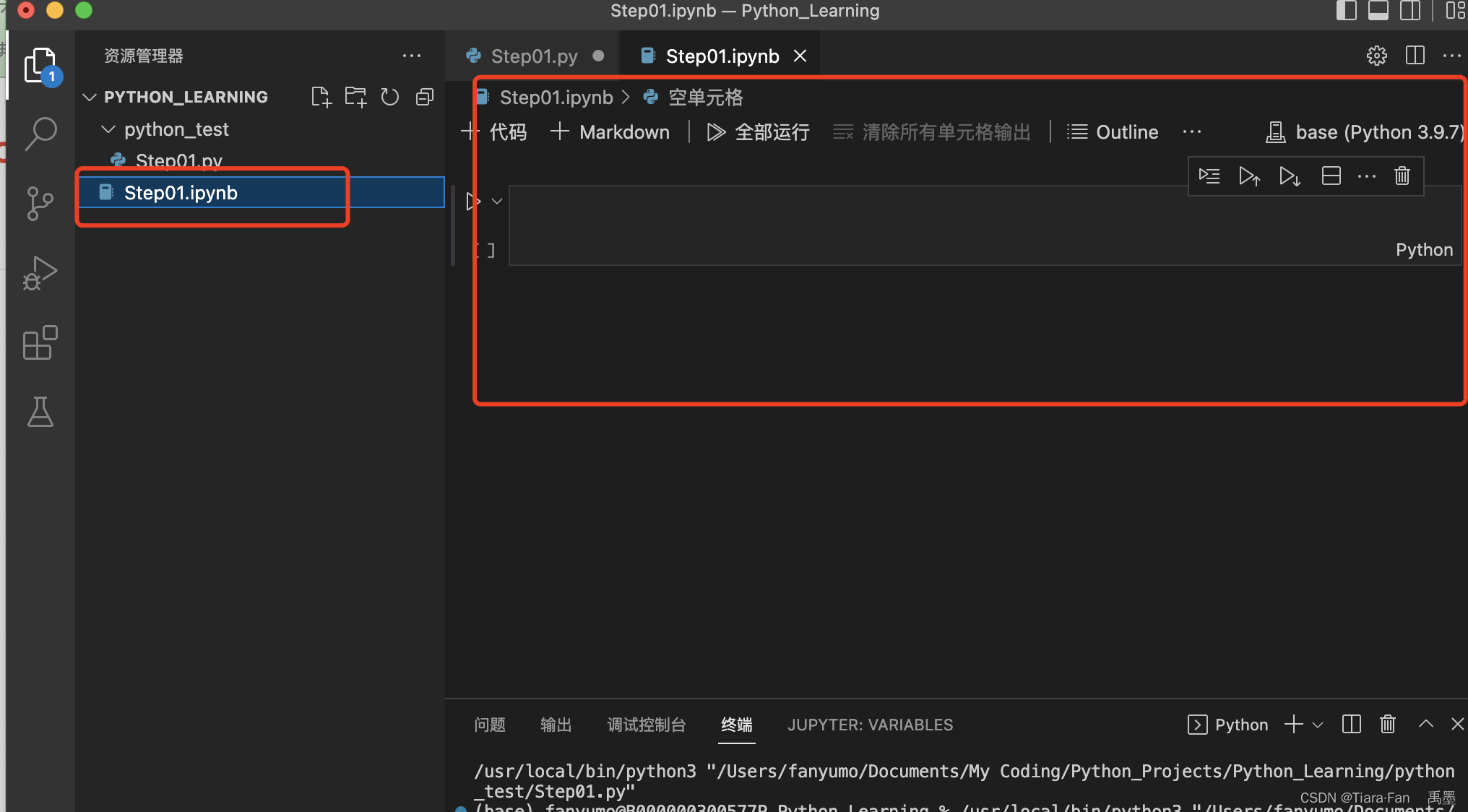1468x812 pixels.
Task: Split the current notebook cell
Action: coord(1331,176)
